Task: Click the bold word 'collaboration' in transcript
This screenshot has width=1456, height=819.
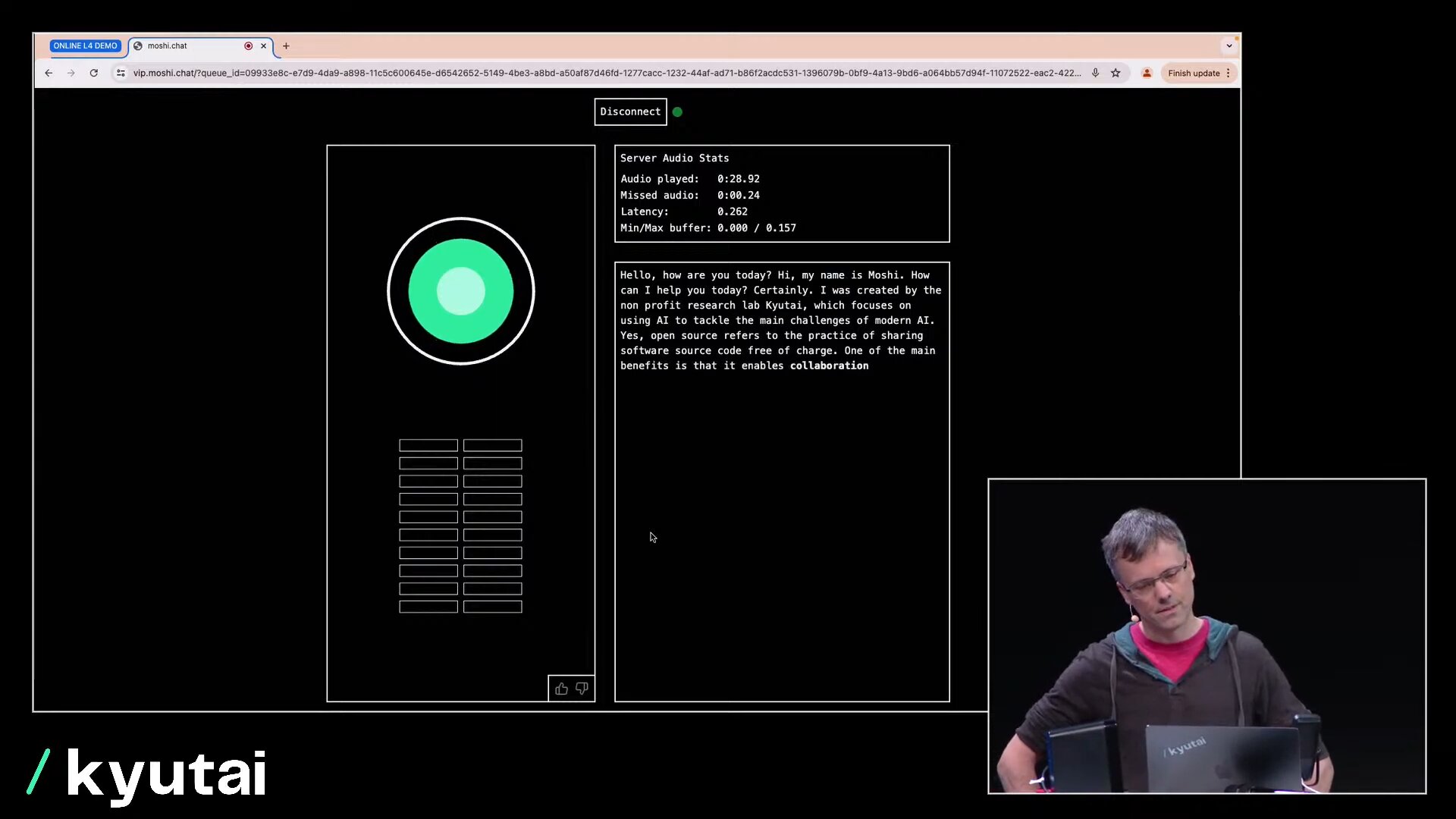Action: coord(829,366)
